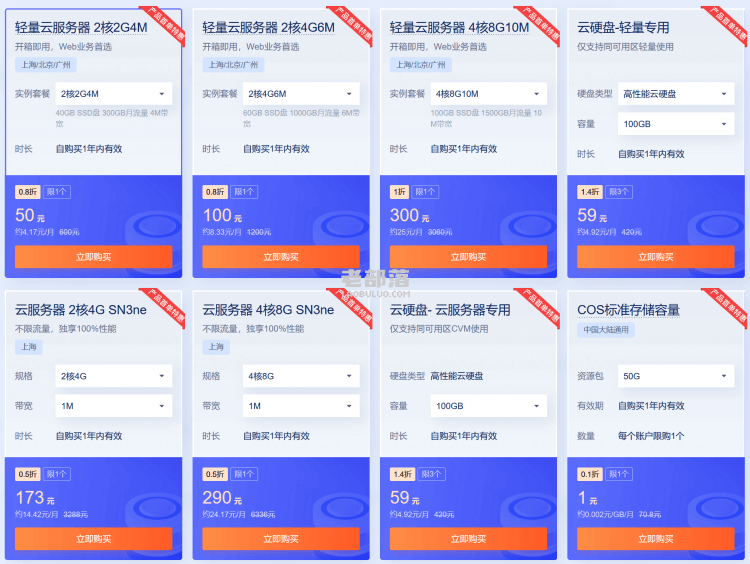Expand the 2核4G6M instance package dropdown
This screenshot has height=564, width=750.
click(301, 94)
